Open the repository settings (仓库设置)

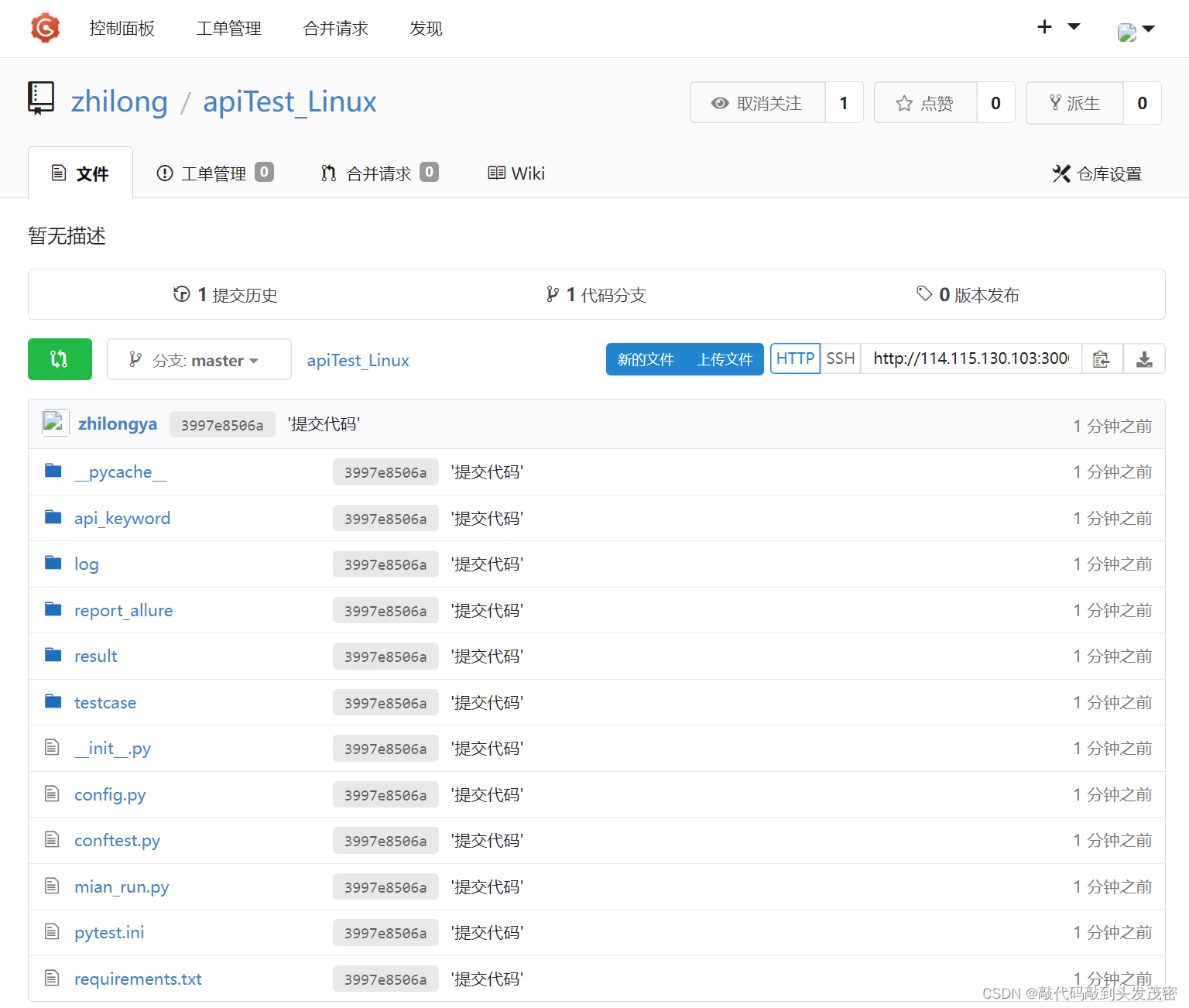pyautogui.click(x=1097, y=174)
